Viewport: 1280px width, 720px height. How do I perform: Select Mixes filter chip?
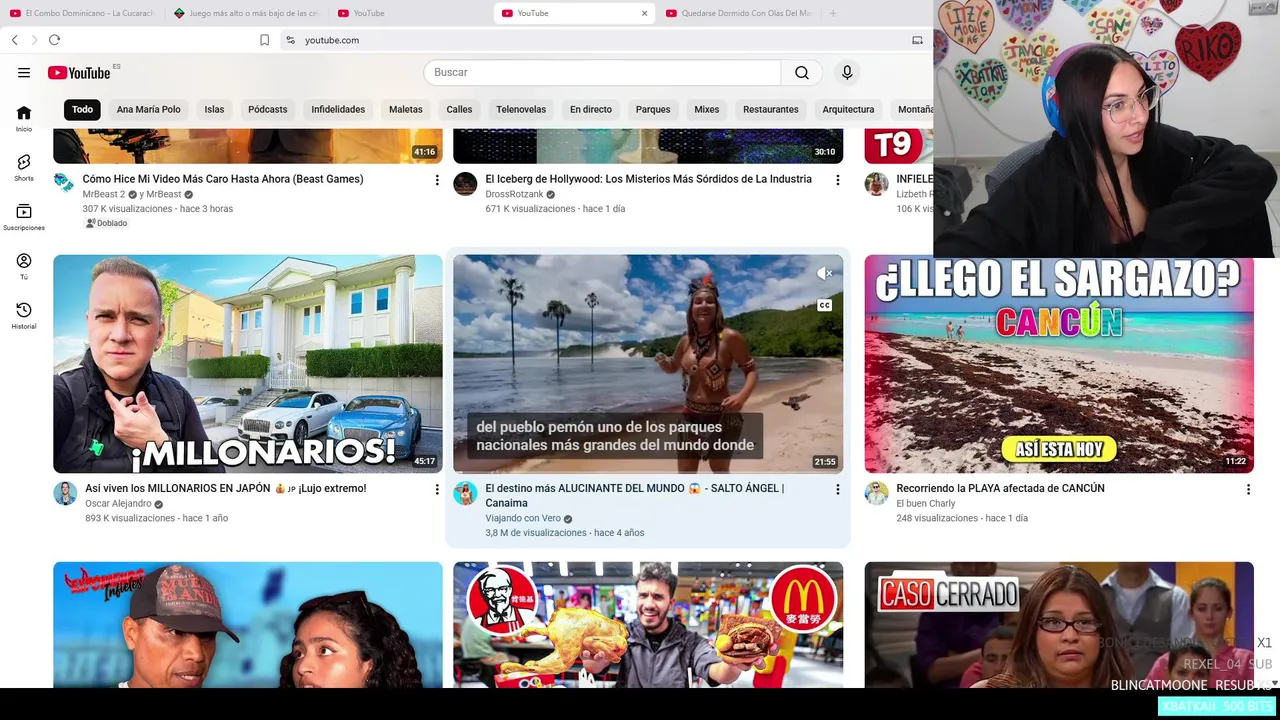click(707, 109)
